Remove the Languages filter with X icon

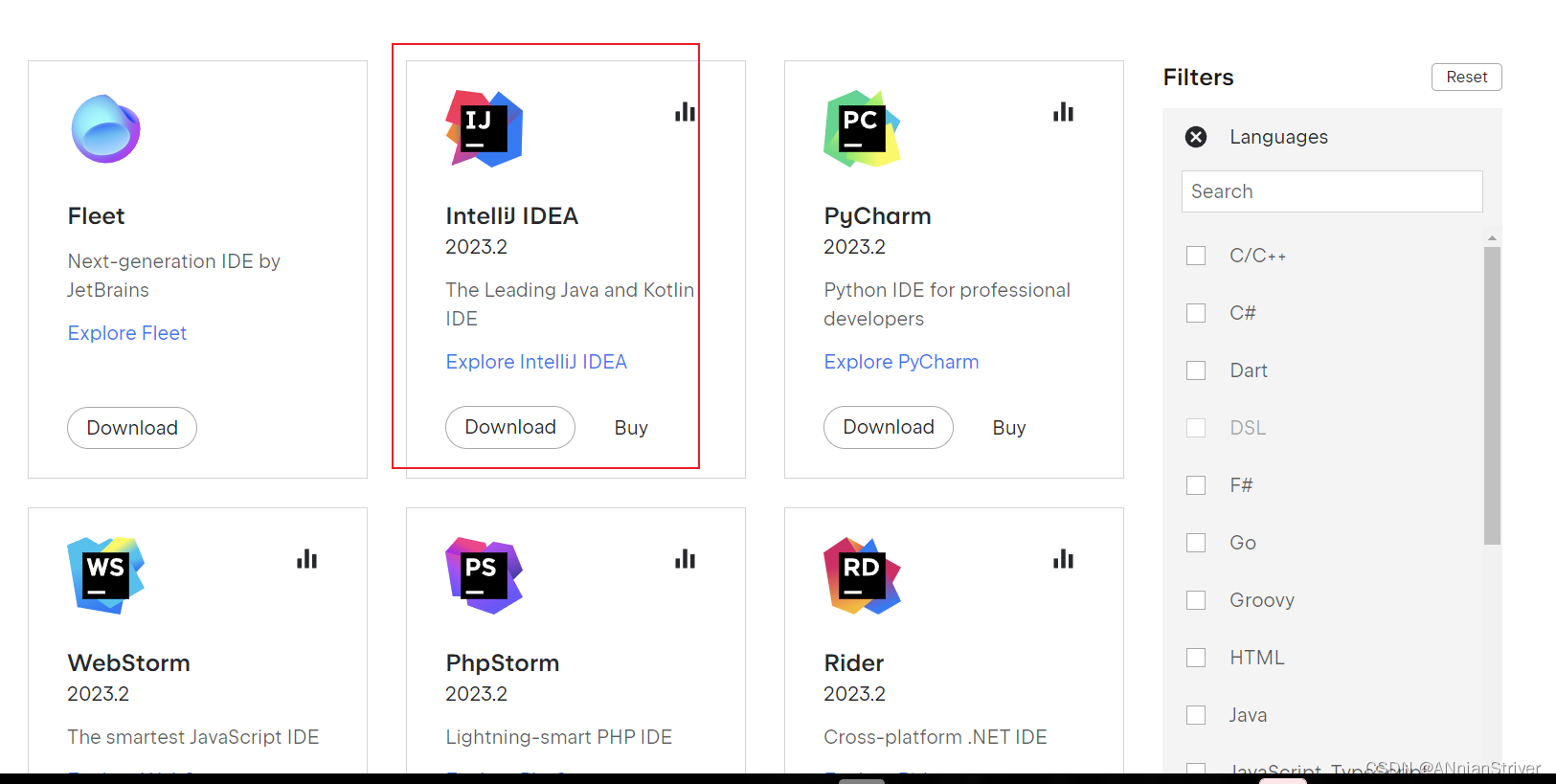pyautogui.click(x=1196, y=137)
